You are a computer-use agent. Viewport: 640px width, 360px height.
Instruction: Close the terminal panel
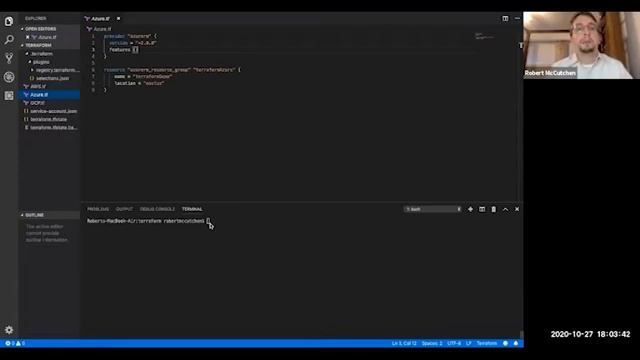coord(517,209)
